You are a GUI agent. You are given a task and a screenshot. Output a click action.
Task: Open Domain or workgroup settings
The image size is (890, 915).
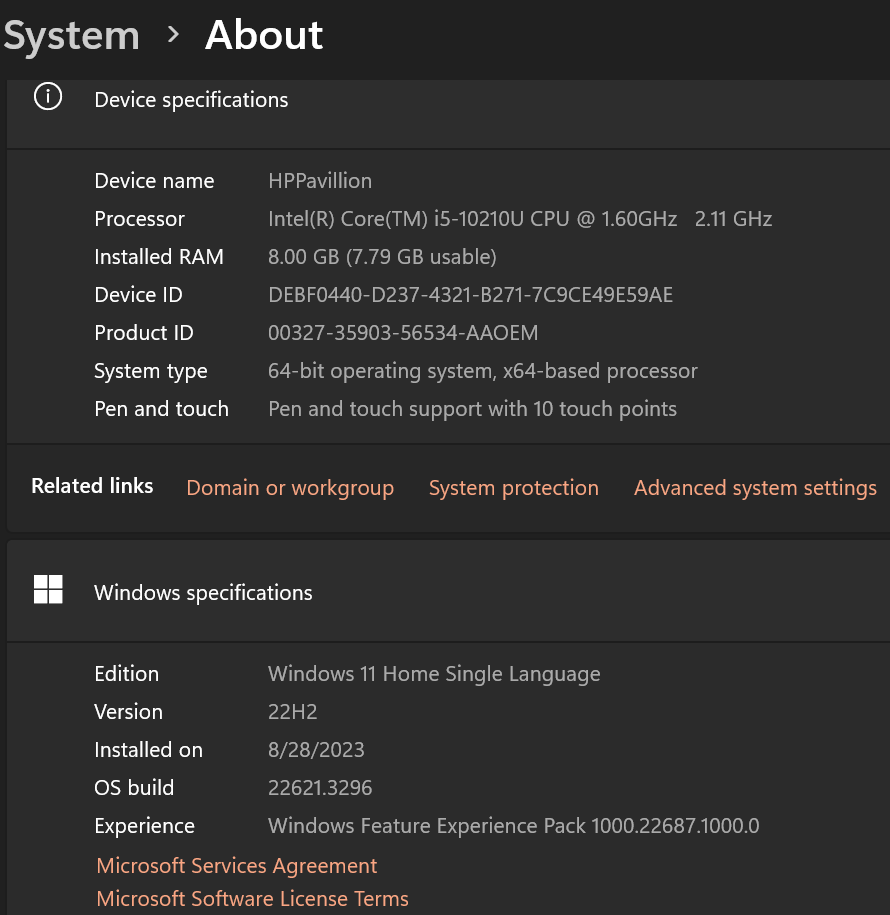click(290, 488)
